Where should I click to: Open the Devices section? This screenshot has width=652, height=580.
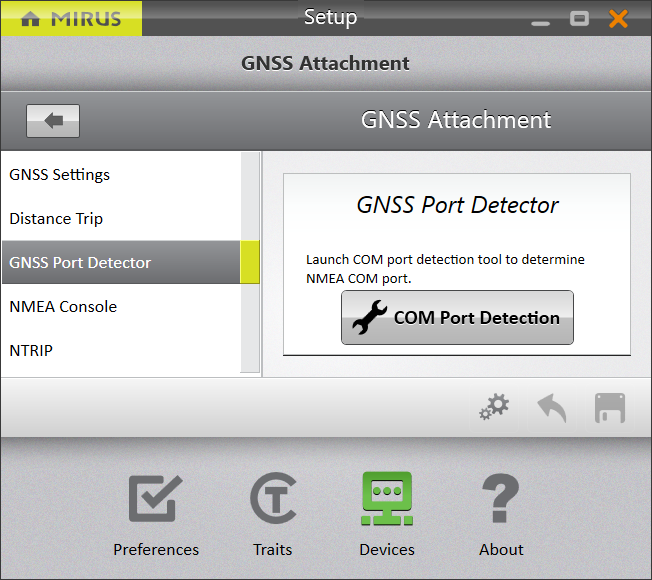click(387, 516)
